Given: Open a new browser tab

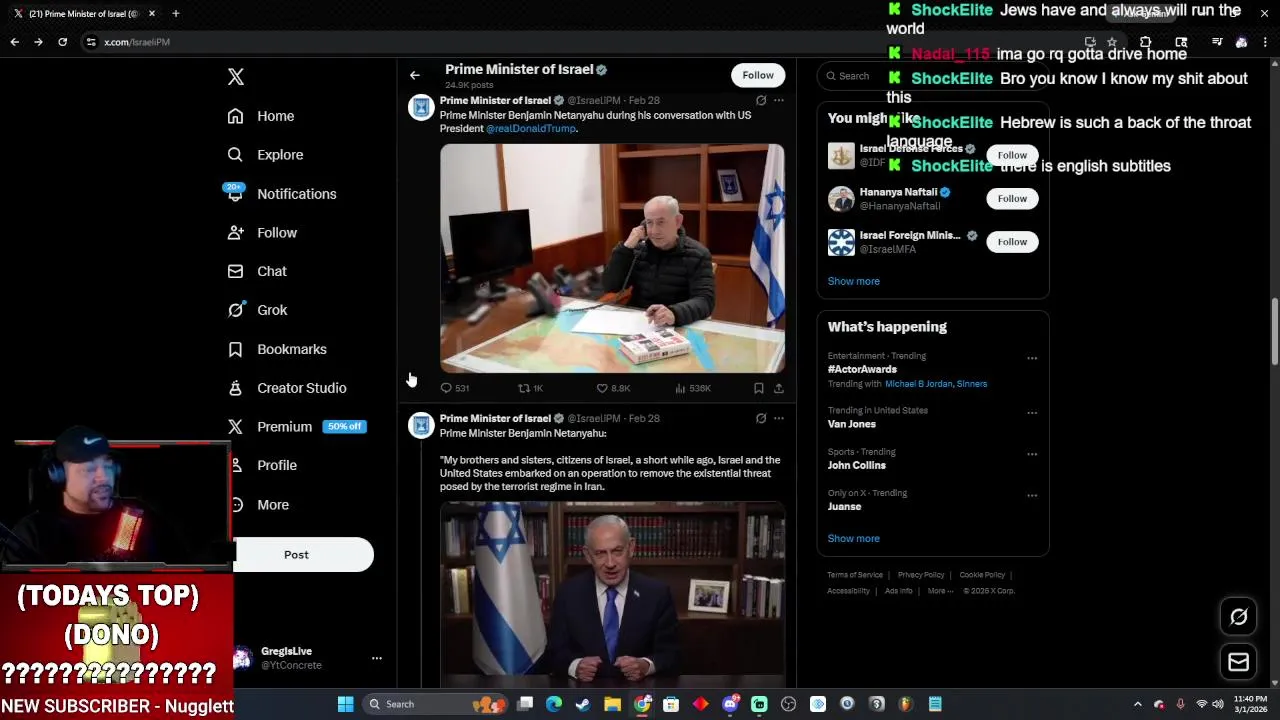Looking at the screenshot, I should click(x=175, y=14).
